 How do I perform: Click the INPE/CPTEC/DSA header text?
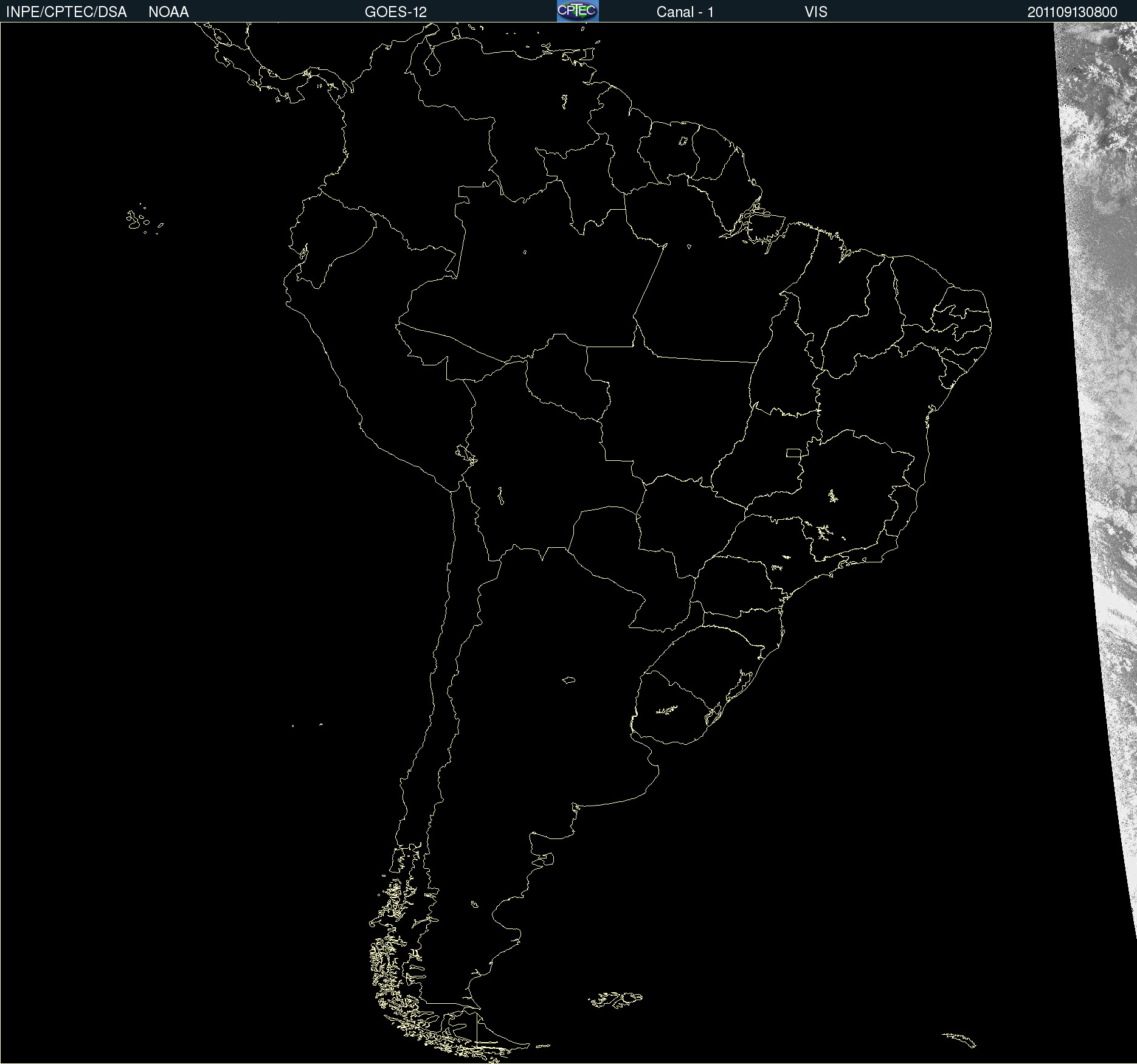click(66, 12)
